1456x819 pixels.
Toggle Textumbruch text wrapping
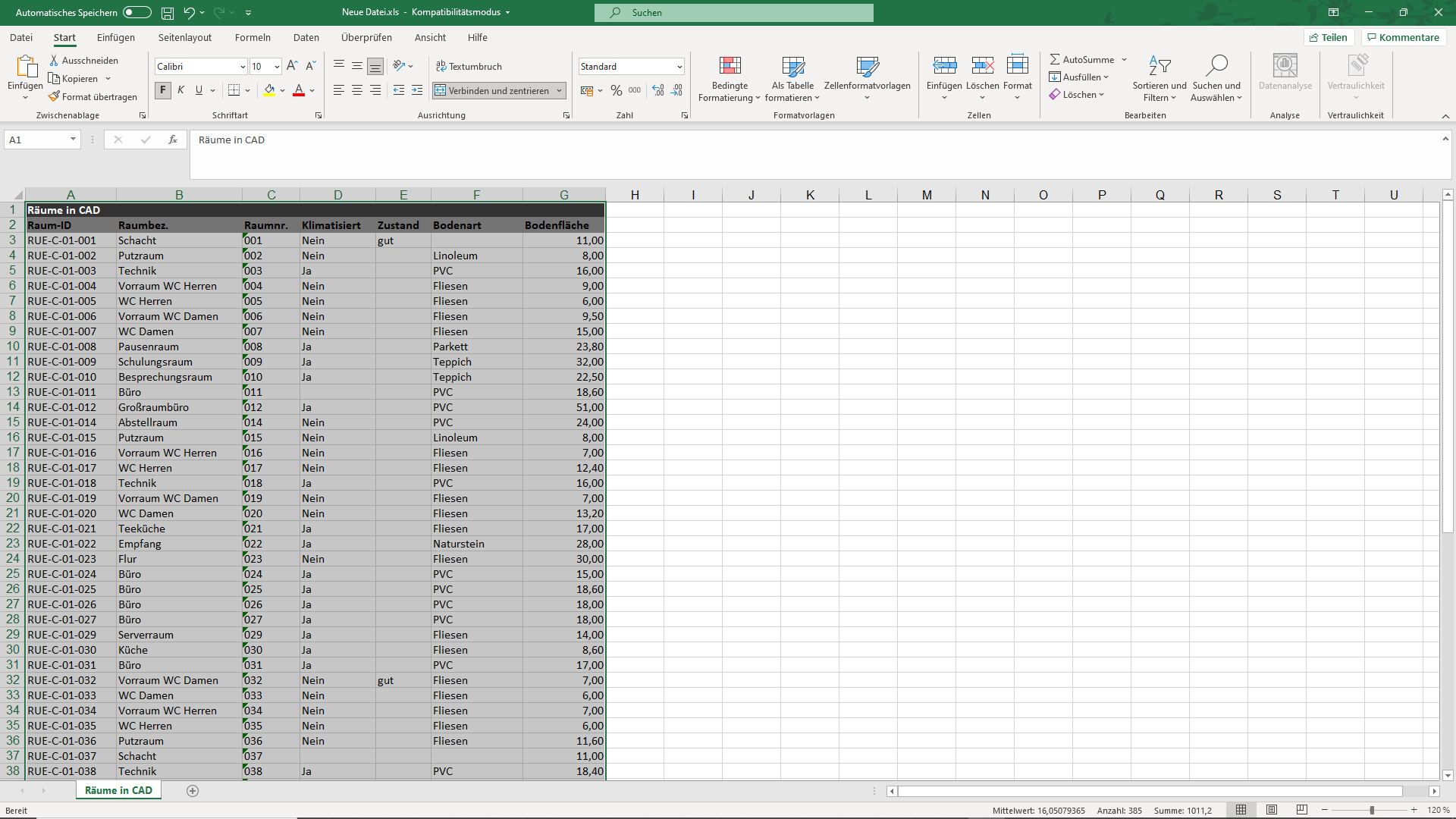point(469,67)
